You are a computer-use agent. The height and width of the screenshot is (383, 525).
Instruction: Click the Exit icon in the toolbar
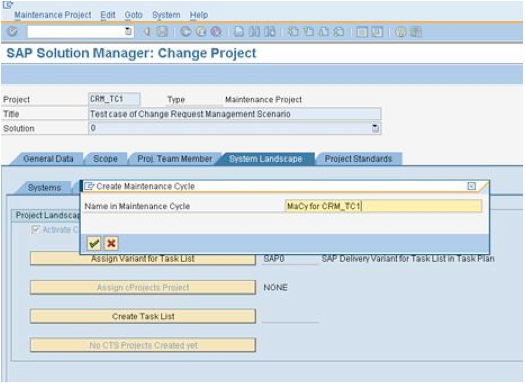click(201, 32)
